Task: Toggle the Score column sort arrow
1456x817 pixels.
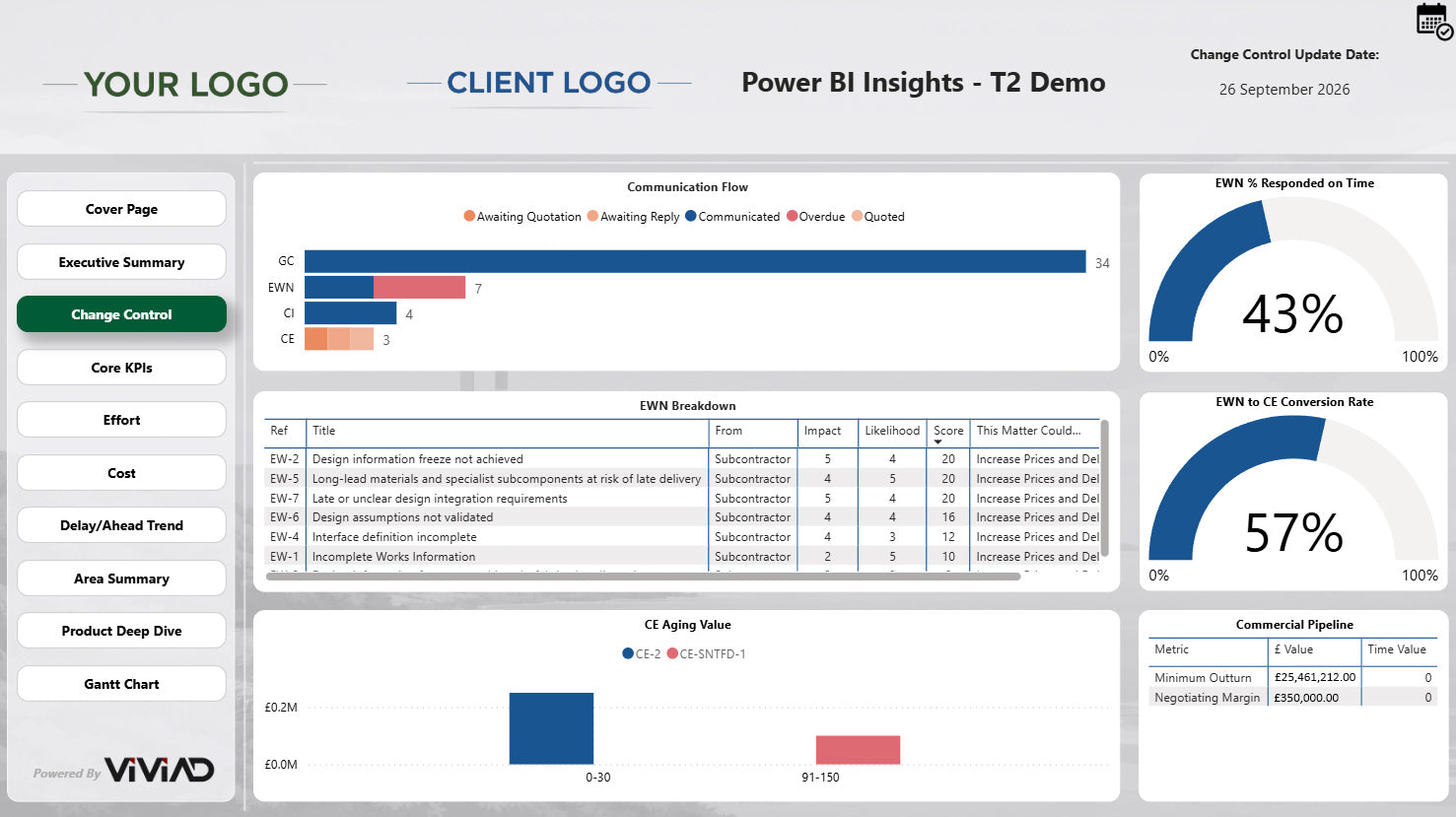Action: pyautogui.click(x=937, y=443)
